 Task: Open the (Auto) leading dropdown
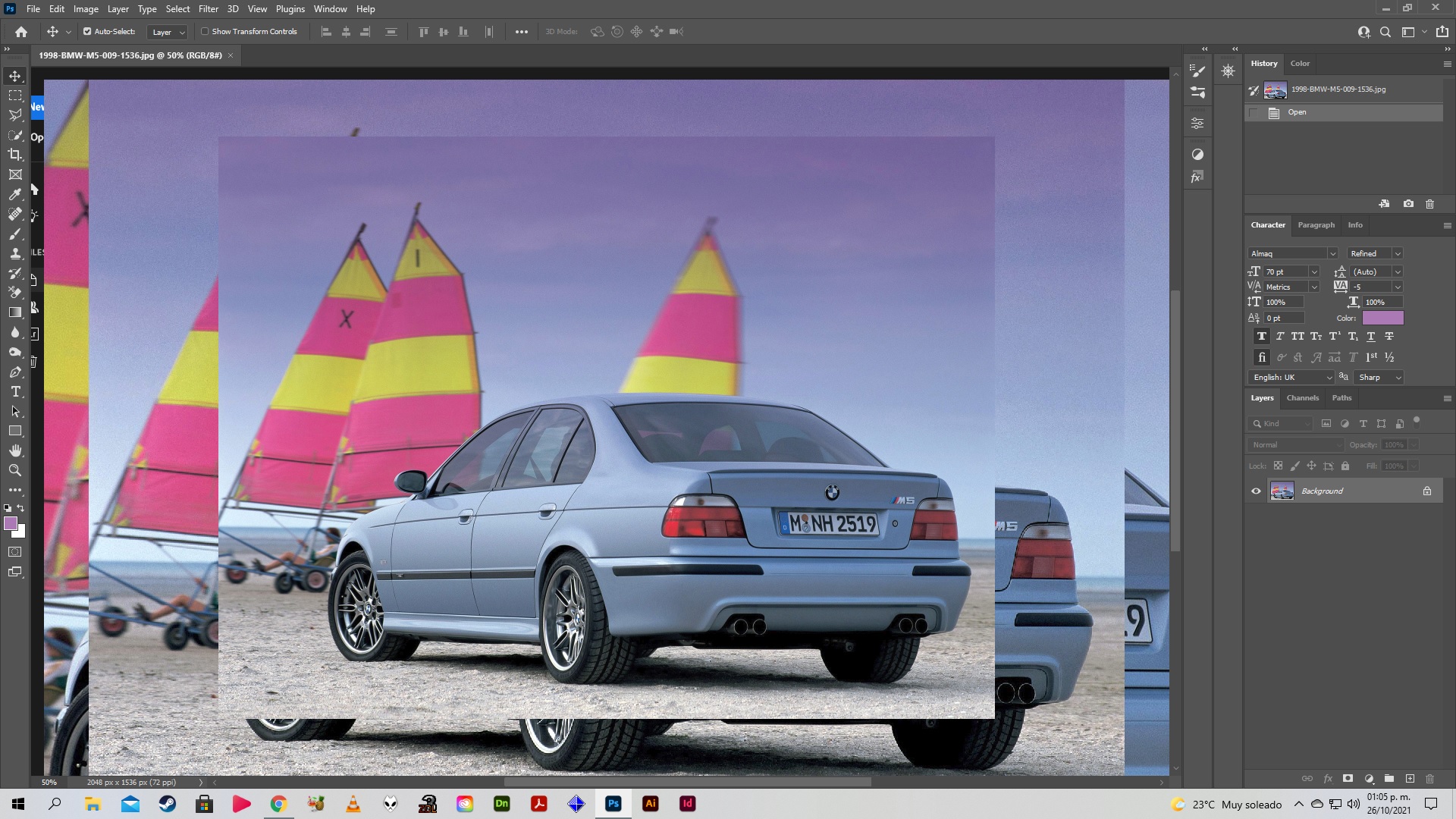(1398, 271)
